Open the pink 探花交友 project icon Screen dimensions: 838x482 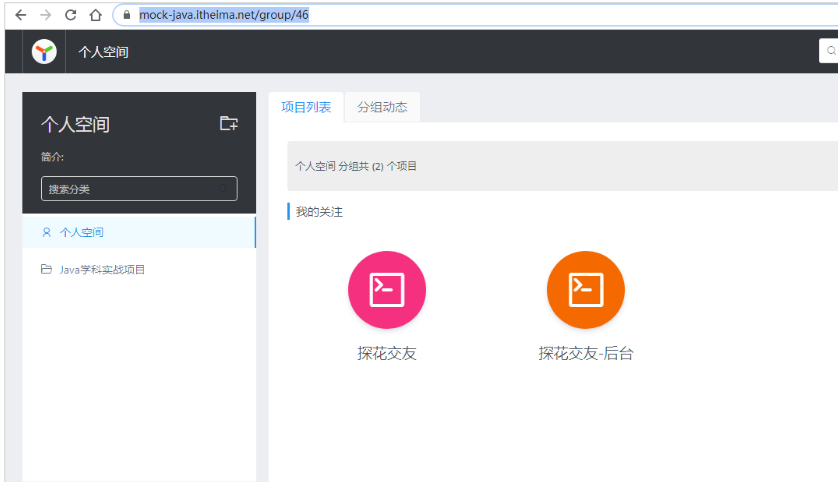387,290
